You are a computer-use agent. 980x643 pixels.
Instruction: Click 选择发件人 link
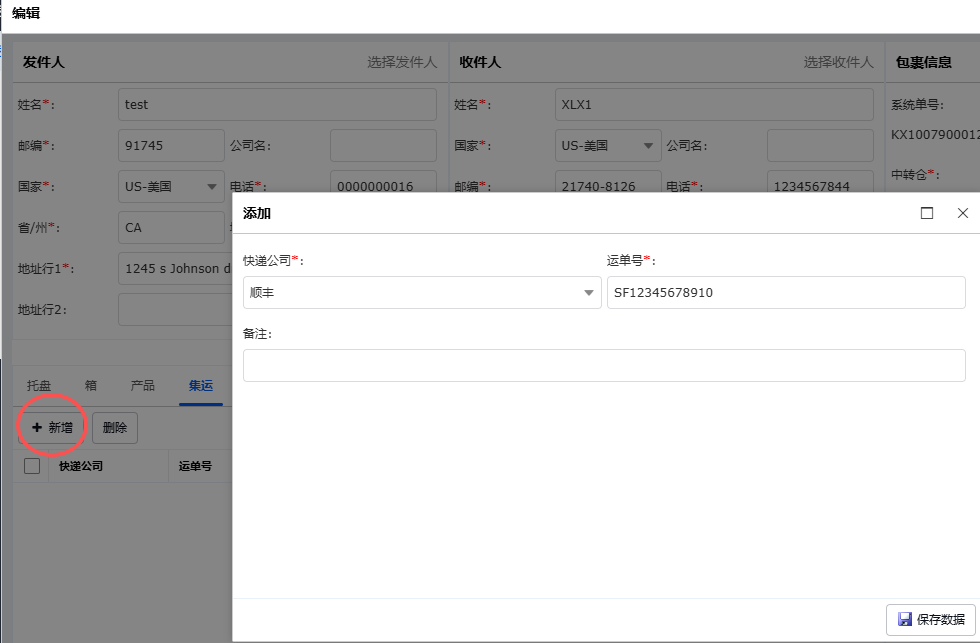click(x=402, y=62)
